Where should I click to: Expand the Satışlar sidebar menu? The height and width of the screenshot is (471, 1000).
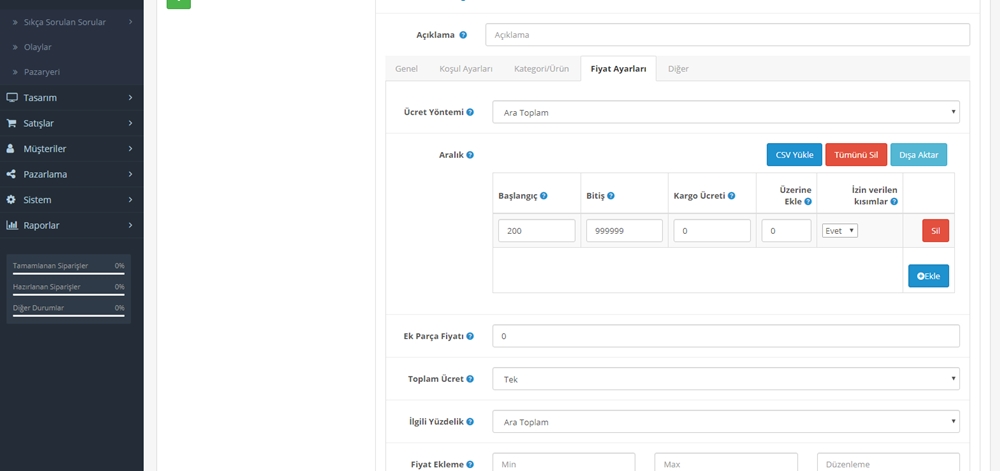tap(71, 123)
